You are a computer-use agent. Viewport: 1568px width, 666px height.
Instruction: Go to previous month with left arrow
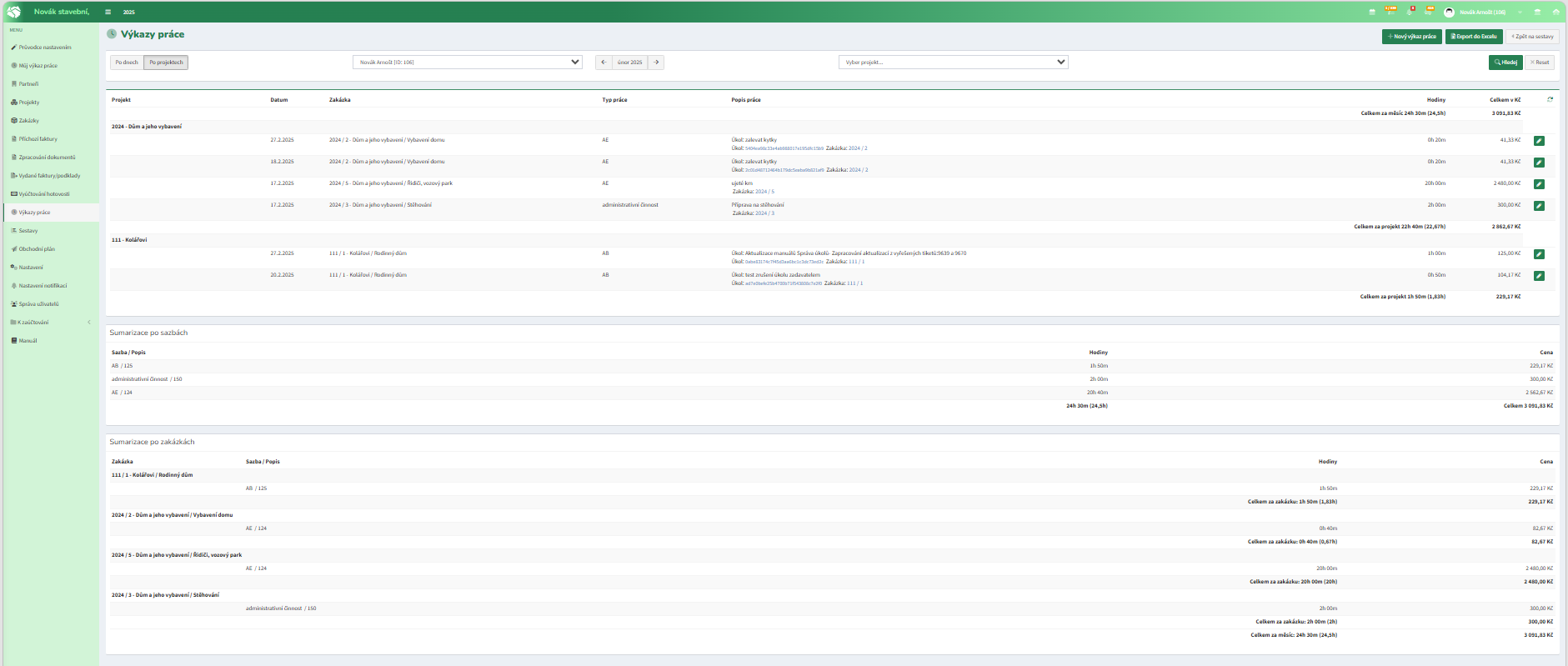pos(604,63)
